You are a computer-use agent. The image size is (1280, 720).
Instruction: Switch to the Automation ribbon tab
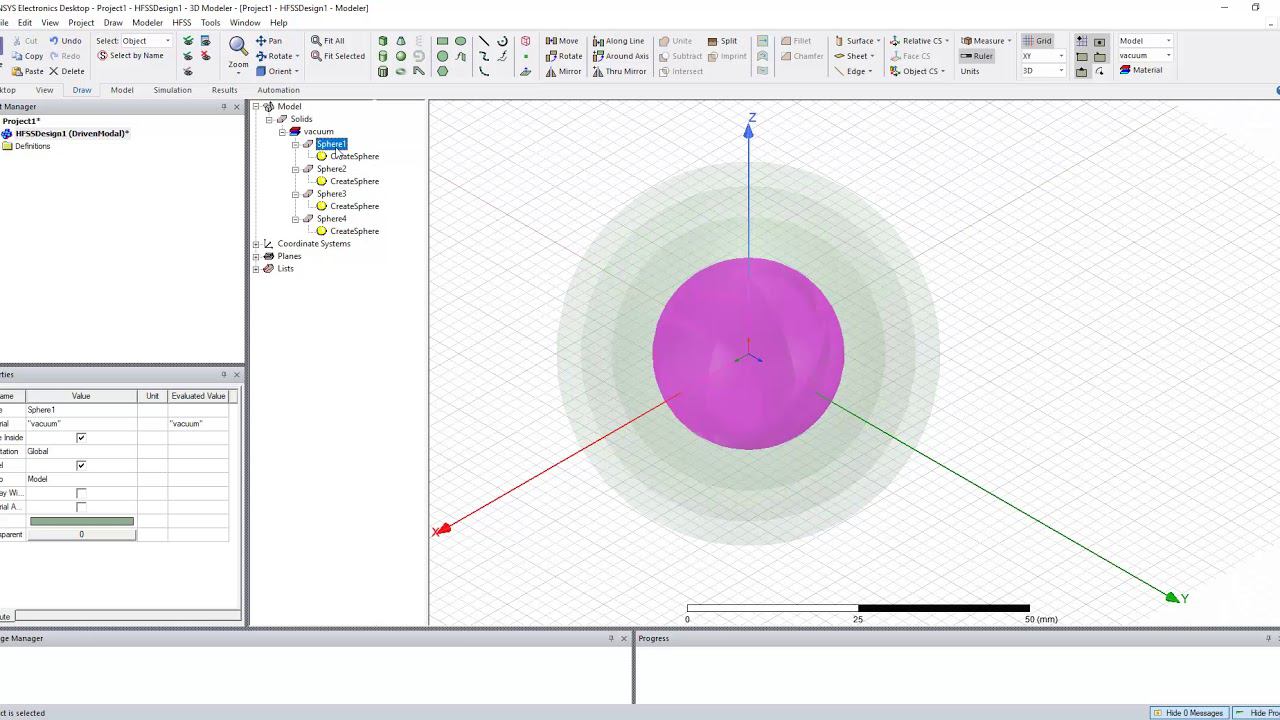278,90
